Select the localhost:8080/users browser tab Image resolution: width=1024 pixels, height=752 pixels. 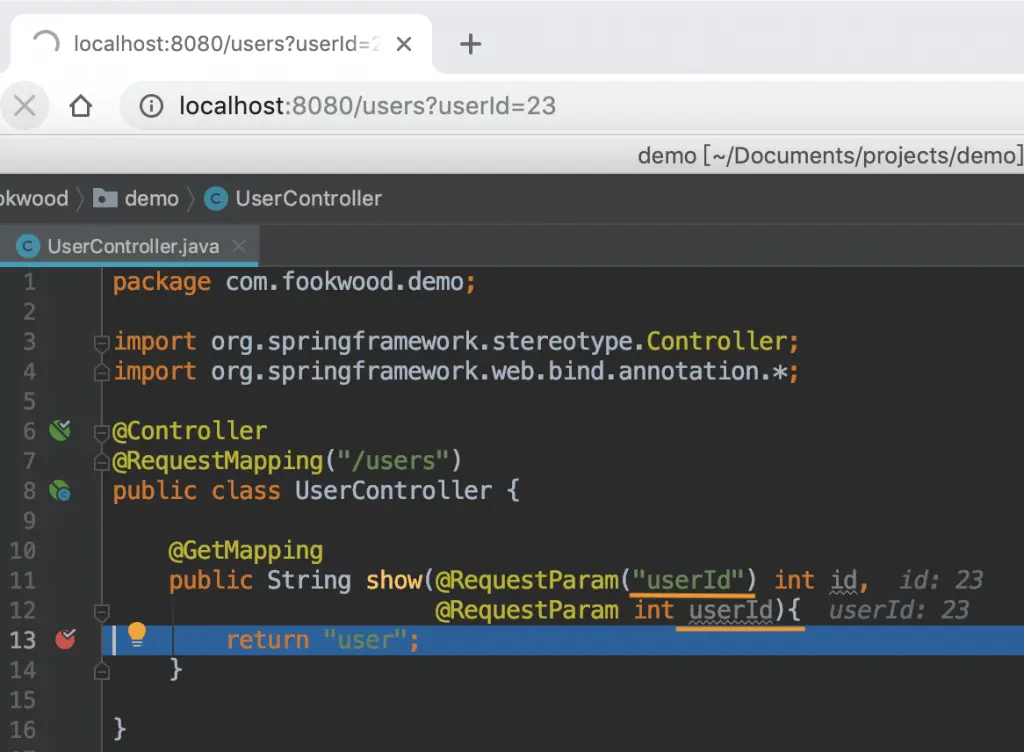point(222,44)
